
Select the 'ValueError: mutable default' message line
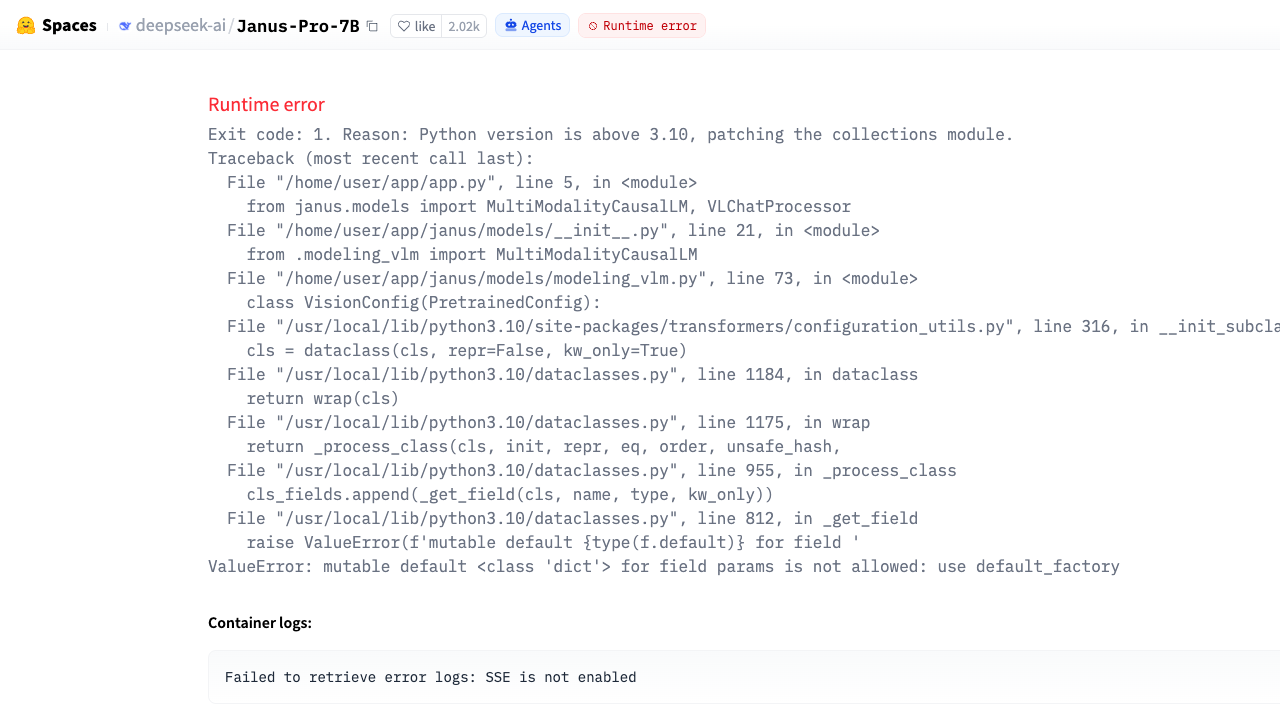click(x=664, y=567)
